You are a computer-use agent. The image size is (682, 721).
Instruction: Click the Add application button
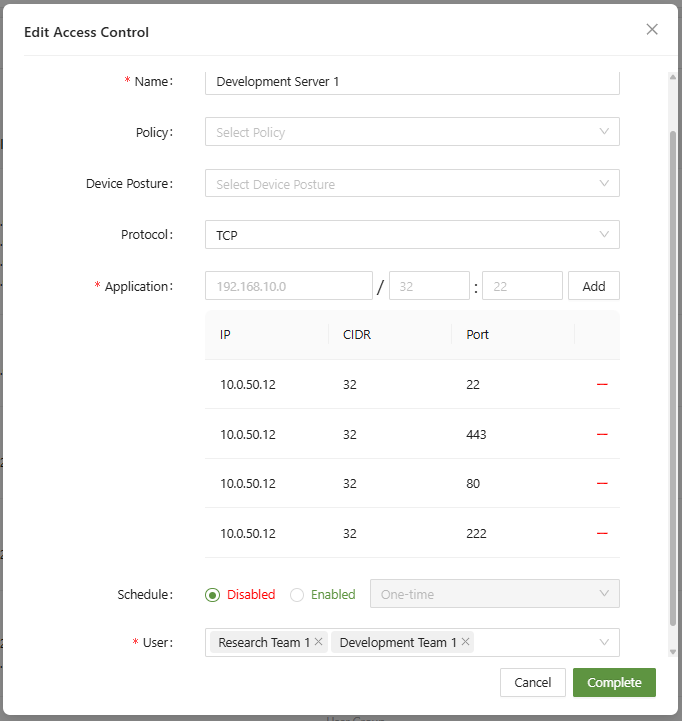tap(594, 286)
